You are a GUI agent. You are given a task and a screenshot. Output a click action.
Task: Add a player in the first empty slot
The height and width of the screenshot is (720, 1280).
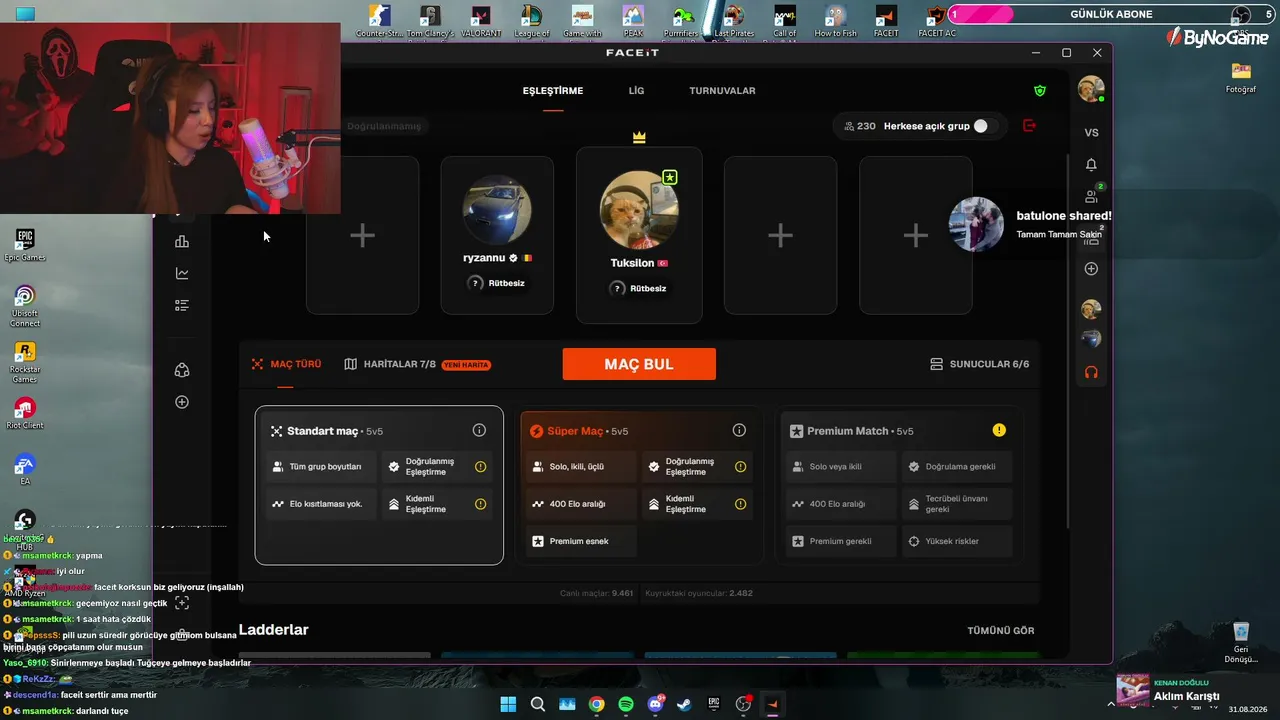click(x=362, y=235)
